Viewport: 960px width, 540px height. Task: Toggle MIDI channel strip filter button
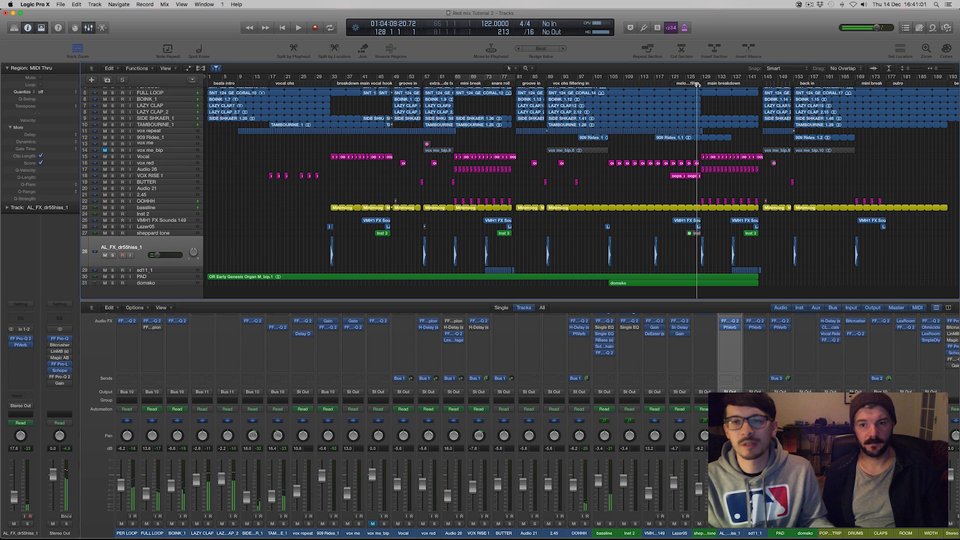pos(917,307)
